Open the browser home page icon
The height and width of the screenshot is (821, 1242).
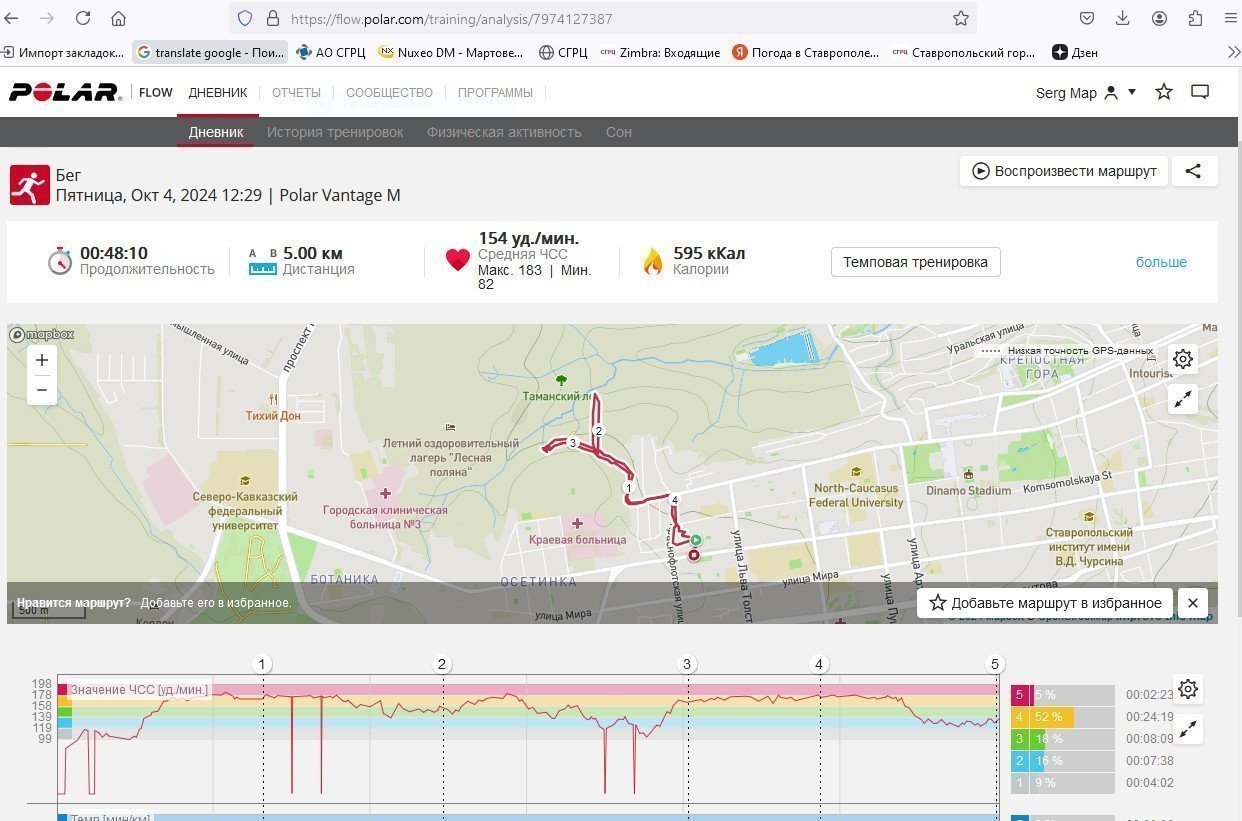118,18
